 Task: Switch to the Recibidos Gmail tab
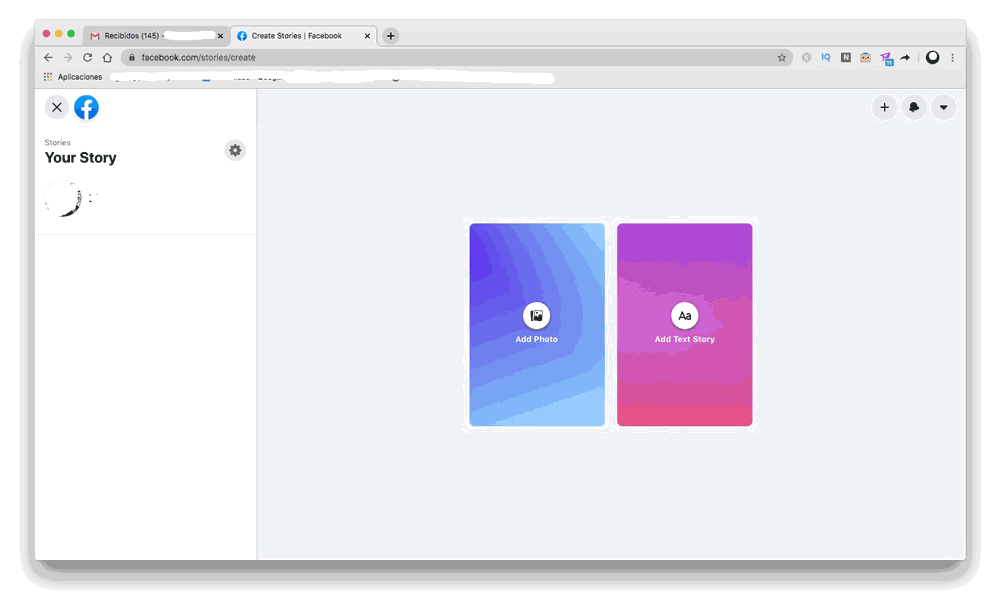pos(156,36)
